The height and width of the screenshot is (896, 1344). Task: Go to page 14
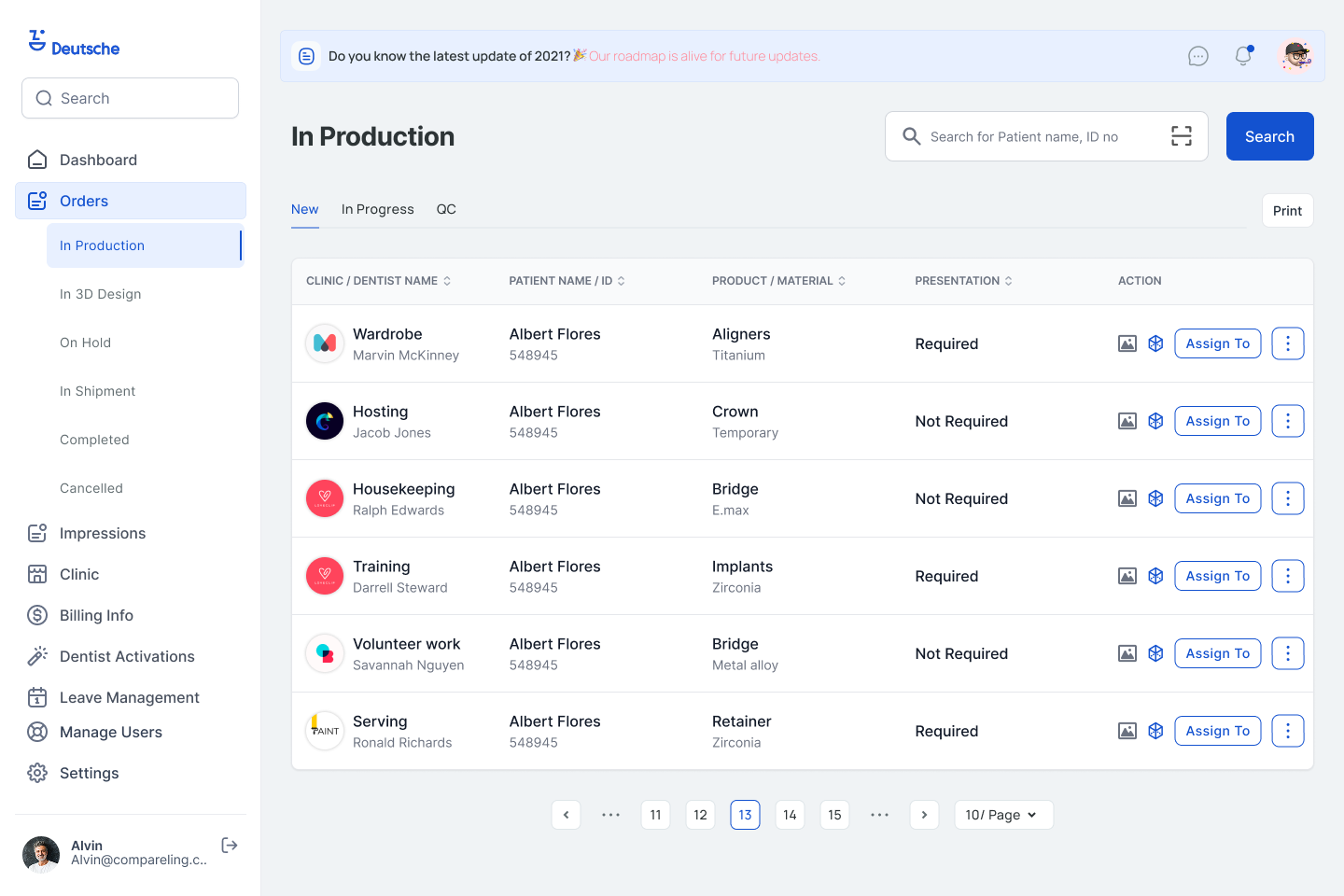coord(790,815)
